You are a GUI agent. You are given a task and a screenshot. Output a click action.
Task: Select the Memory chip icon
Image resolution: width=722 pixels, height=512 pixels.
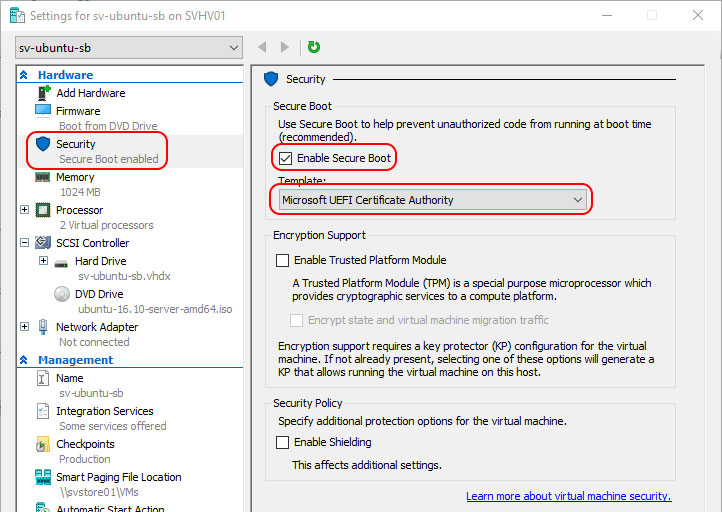point(43,177)
